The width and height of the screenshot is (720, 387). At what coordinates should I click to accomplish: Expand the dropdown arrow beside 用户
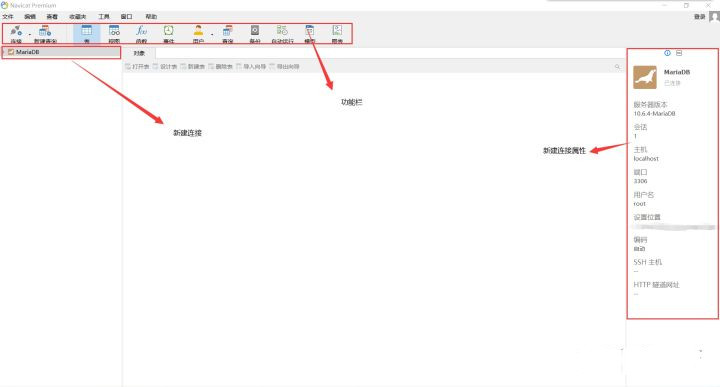[x=212, y=34]
